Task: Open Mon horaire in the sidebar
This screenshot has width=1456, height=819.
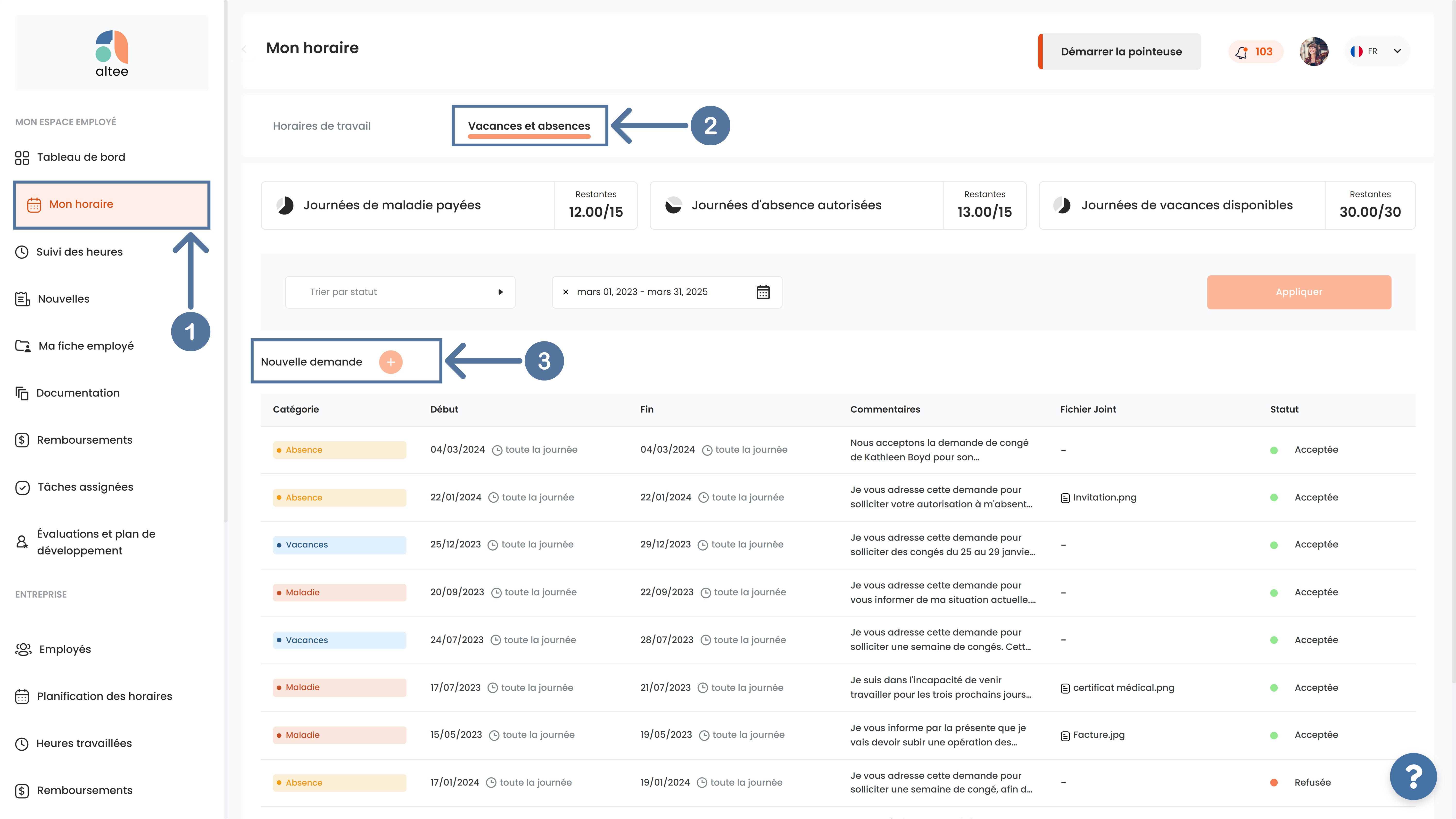Action: [111, 205]
